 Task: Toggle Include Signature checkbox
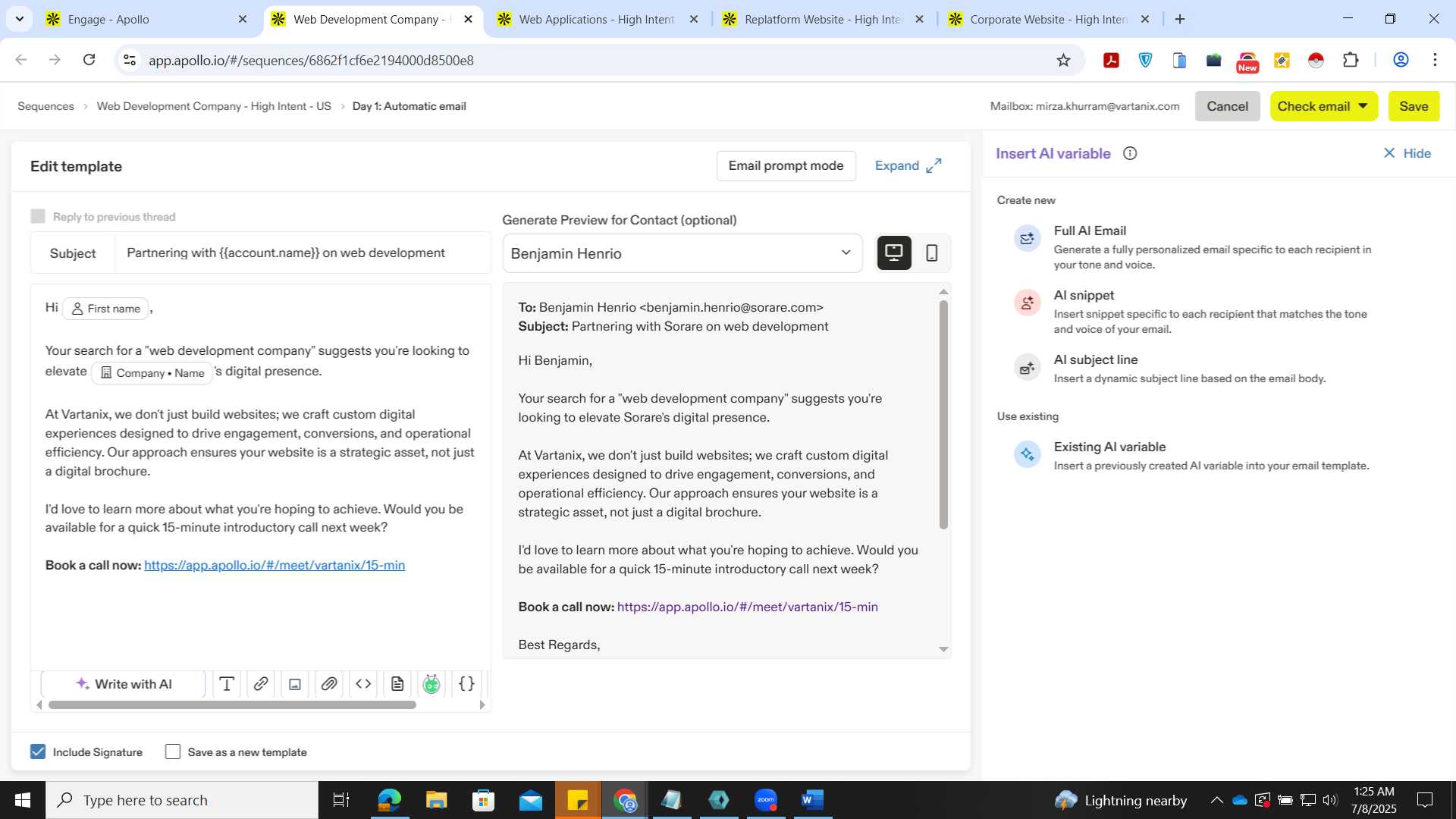point(38,752)
